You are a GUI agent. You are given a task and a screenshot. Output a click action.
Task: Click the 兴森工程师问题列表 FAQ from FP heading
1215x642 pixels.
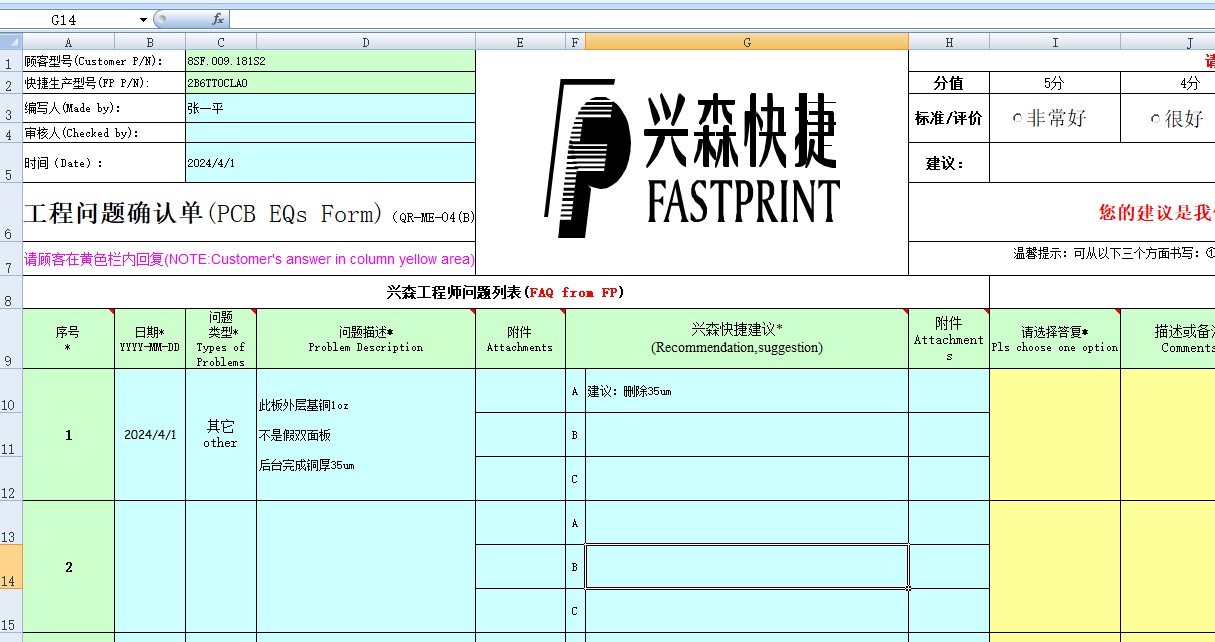tap(505, 292)
